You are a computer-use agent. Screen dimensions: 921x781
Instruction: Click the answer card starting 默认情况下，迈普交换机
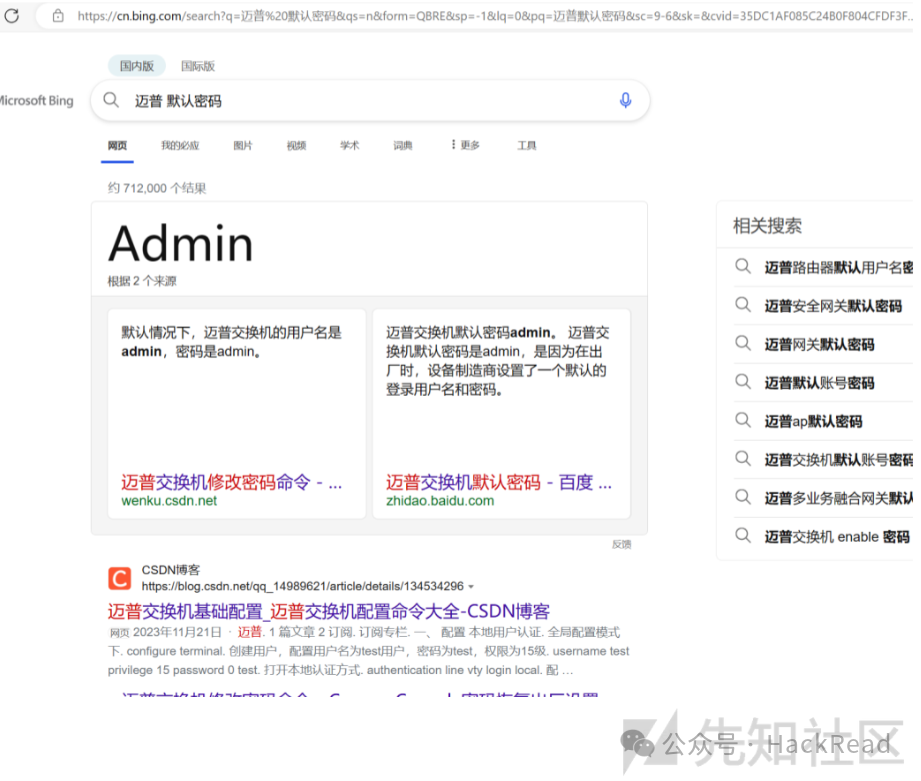tap(237, 413)
